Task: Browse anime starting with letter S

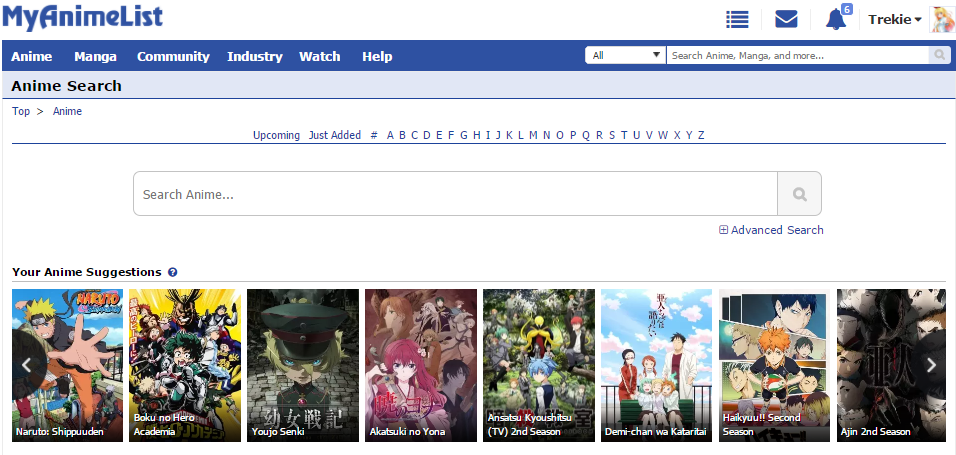Action: click(612, 135)
